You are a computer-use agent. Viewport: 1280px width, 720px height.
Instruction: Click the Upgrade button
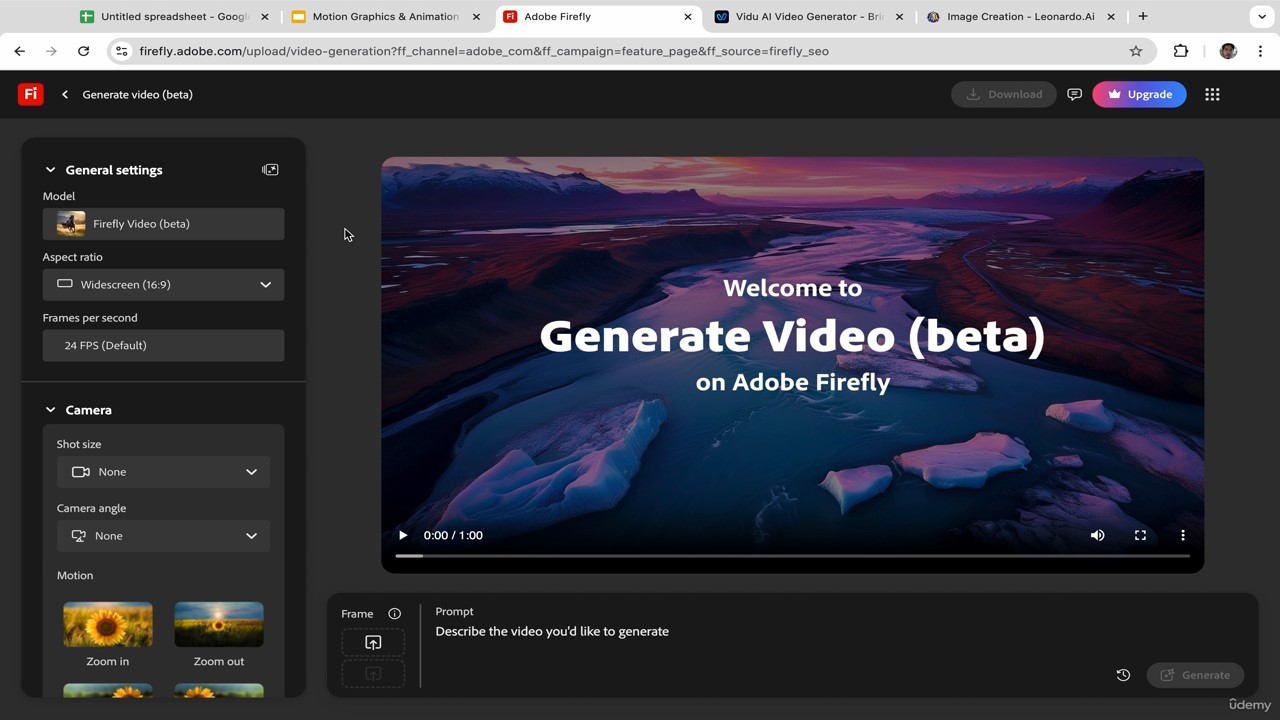click(1139, 94)
